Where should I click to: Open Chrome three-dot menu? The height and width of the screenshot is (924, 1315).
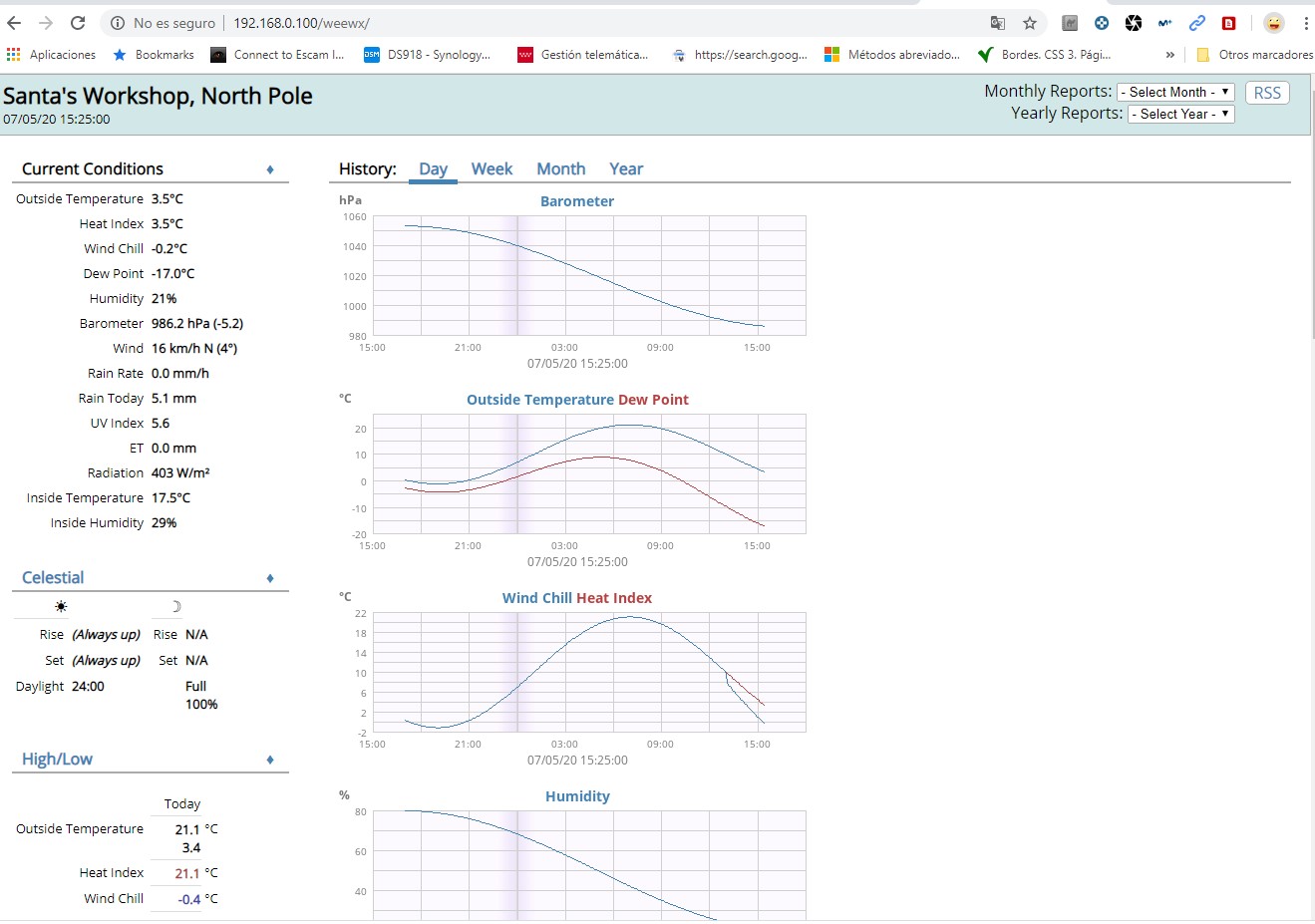[1305, 23]
